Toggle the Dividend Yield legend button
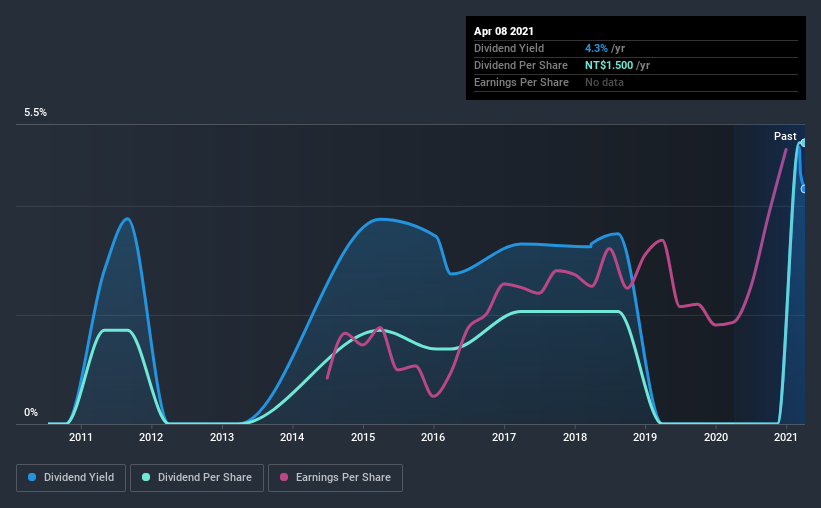821x508 pixels. pos(71,478)
